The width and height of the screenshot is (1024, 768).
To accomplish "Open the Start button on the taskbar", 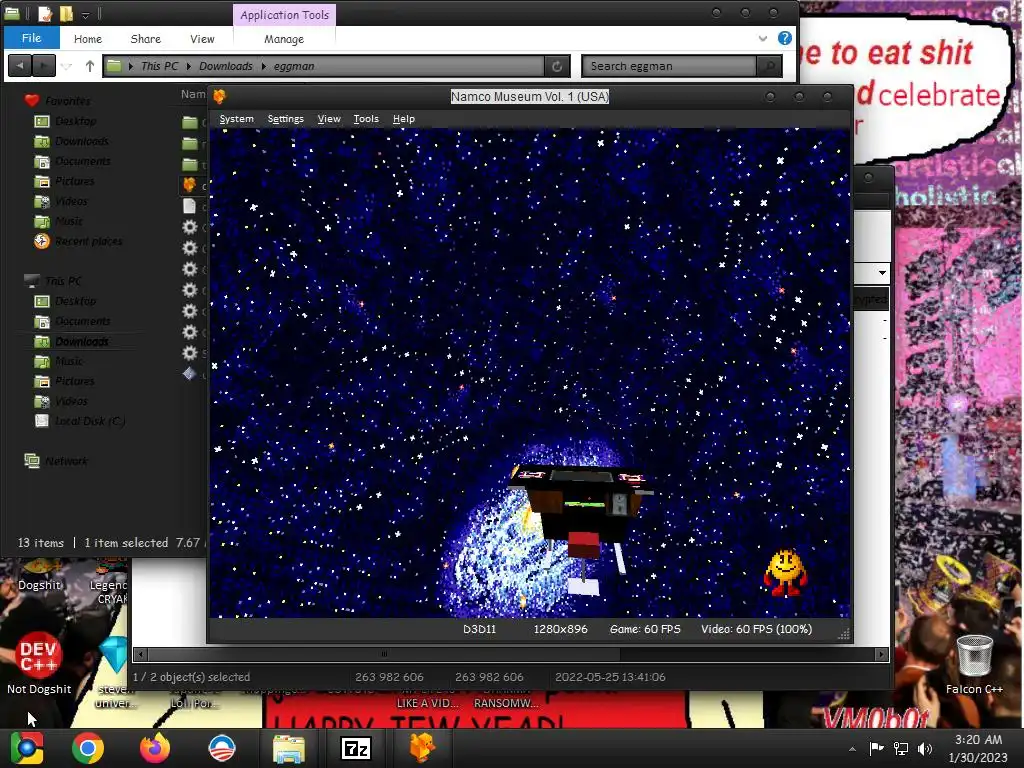I will click(x=27, y=748).
